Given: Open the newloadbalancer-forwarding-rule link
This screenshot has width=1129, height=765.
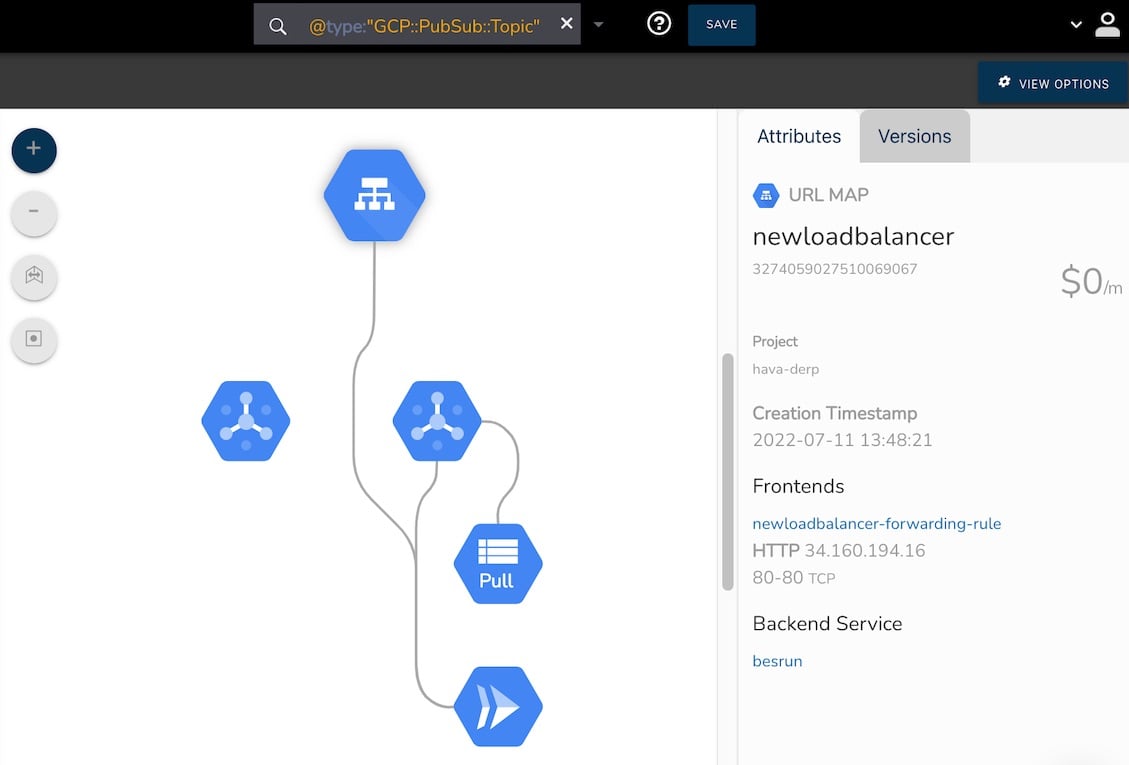Looking at the screenshot, I should click(876, 523).
